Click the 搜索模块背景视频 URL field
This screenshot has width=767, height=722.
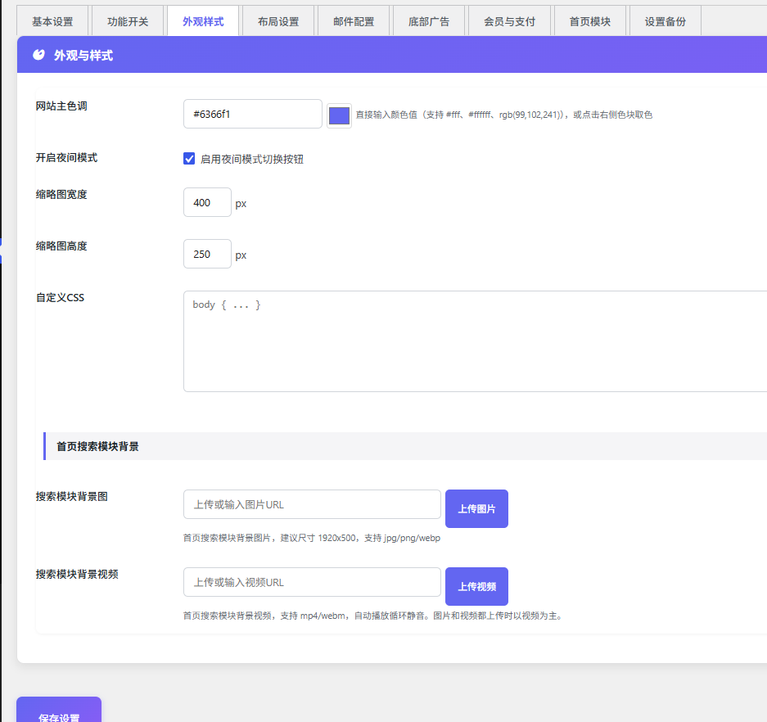coord(312,582)
